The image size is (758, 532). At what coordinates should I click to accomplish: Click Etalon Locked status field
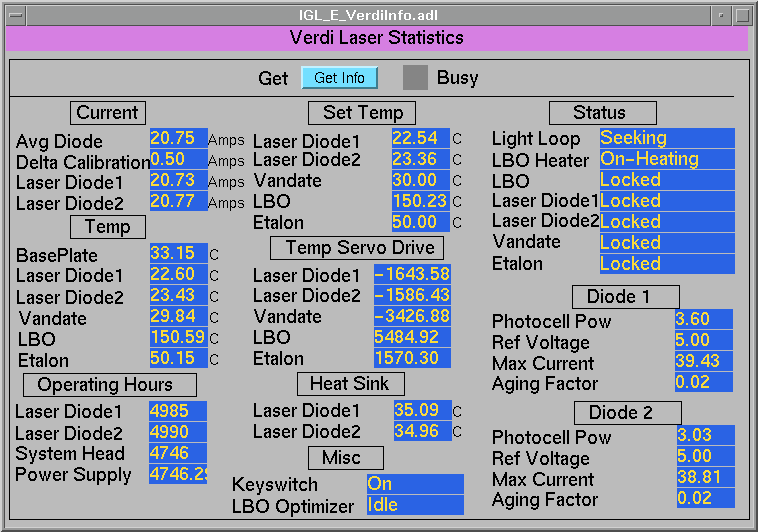point(667,265)
